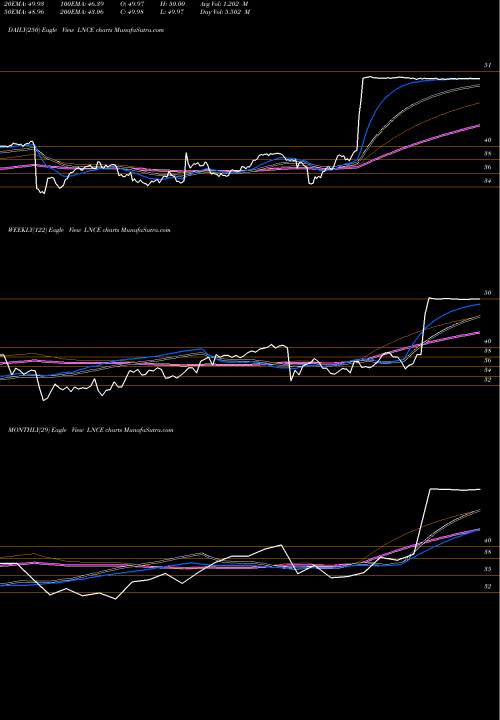Select the high price H: 50.09
The height and width of the screenshot is (720, 500).
(x=172, y=4)
